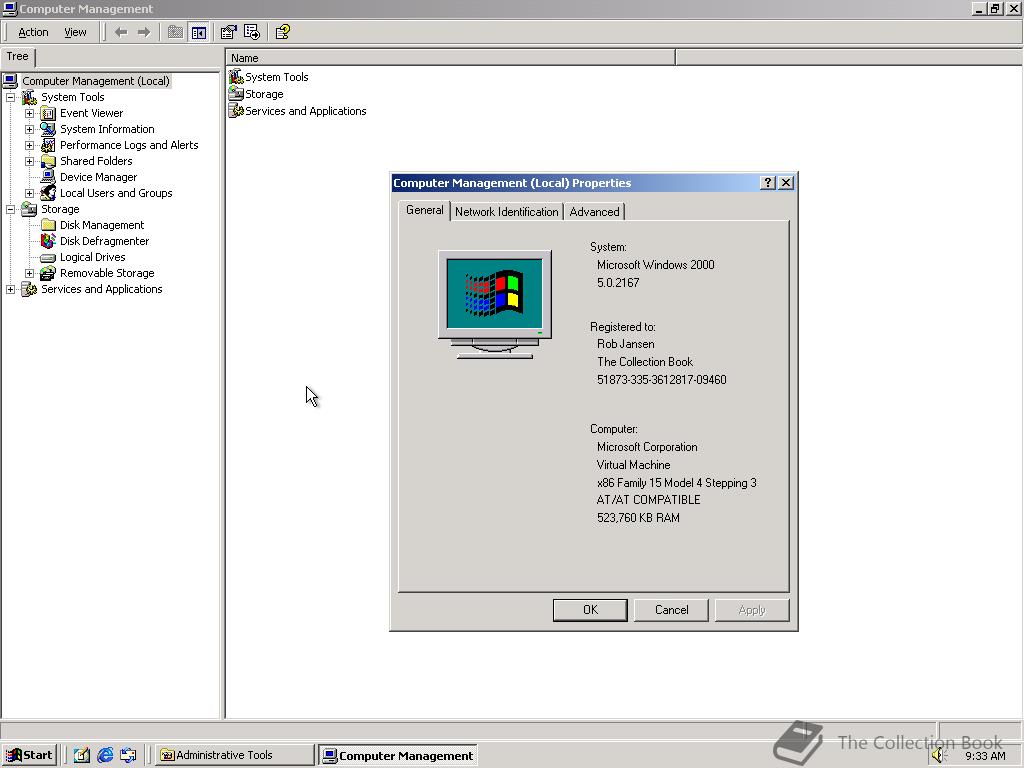Click the Properties toolbar icon
Image resolution: width=1024 pixels, height=768 pixels.
pos(228,32)
